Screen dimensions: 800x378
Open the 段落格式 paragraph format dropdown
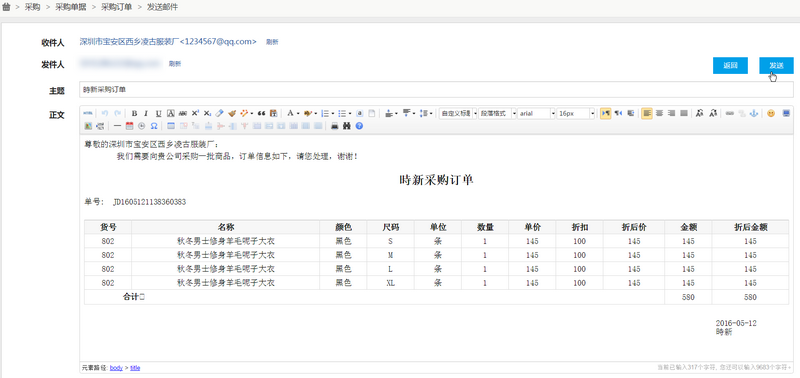pos(497,113)
